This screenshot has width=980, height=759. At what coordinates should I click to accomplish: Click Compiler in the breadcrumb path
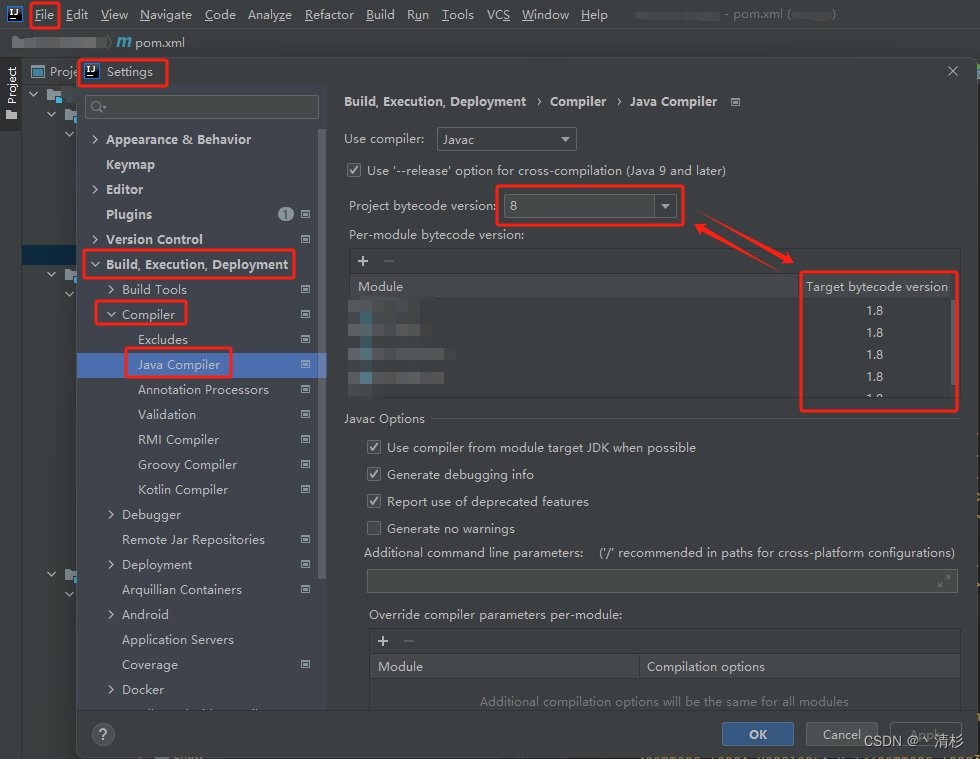tap(578, 101)
